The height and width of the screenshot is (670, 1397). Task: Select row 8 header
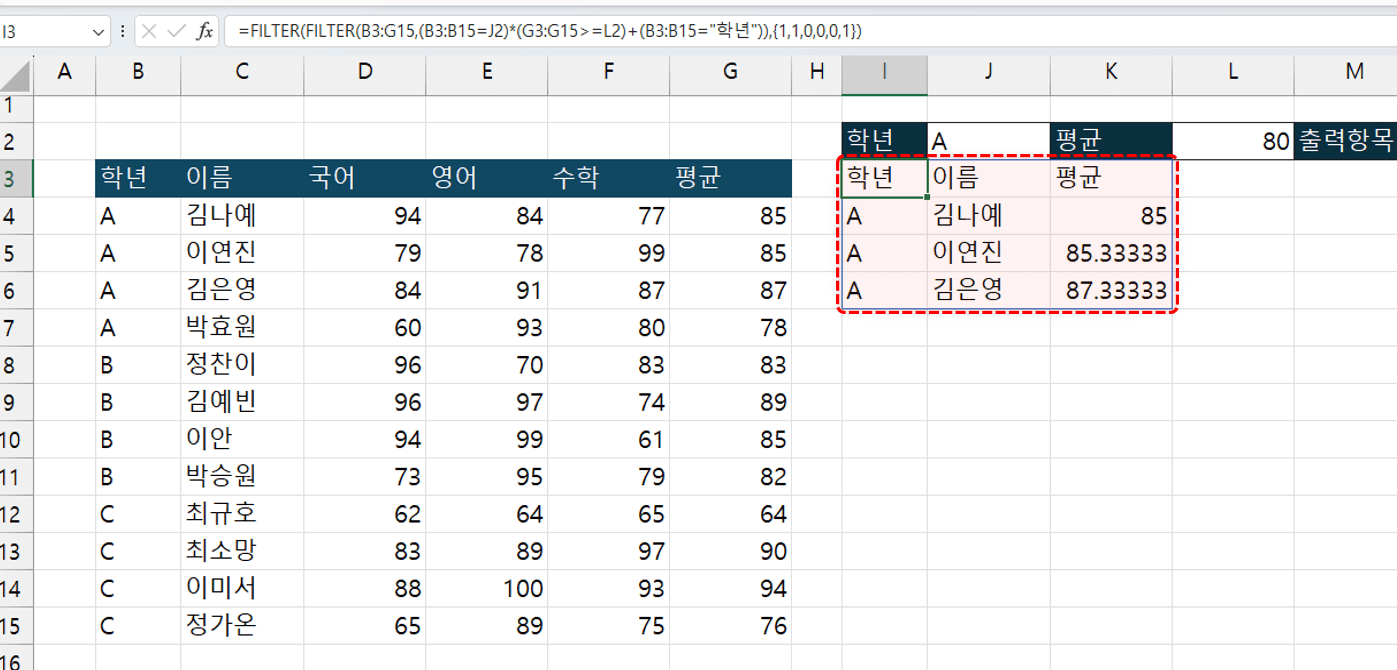pos(16,365)
